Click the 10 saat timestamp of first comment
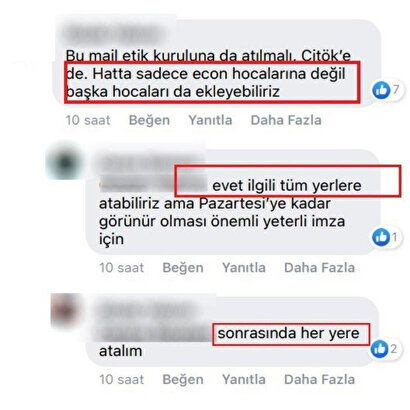The width and height of the screenshot is (410, 410). tap(88, 120)
